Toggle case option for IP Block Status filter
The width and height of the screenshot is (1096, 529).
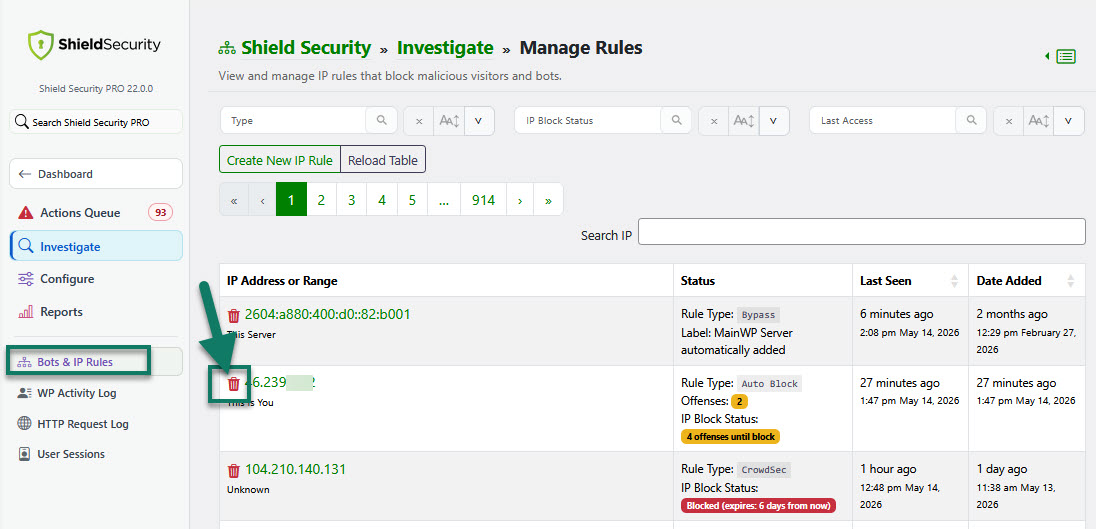tap(744, 121)
